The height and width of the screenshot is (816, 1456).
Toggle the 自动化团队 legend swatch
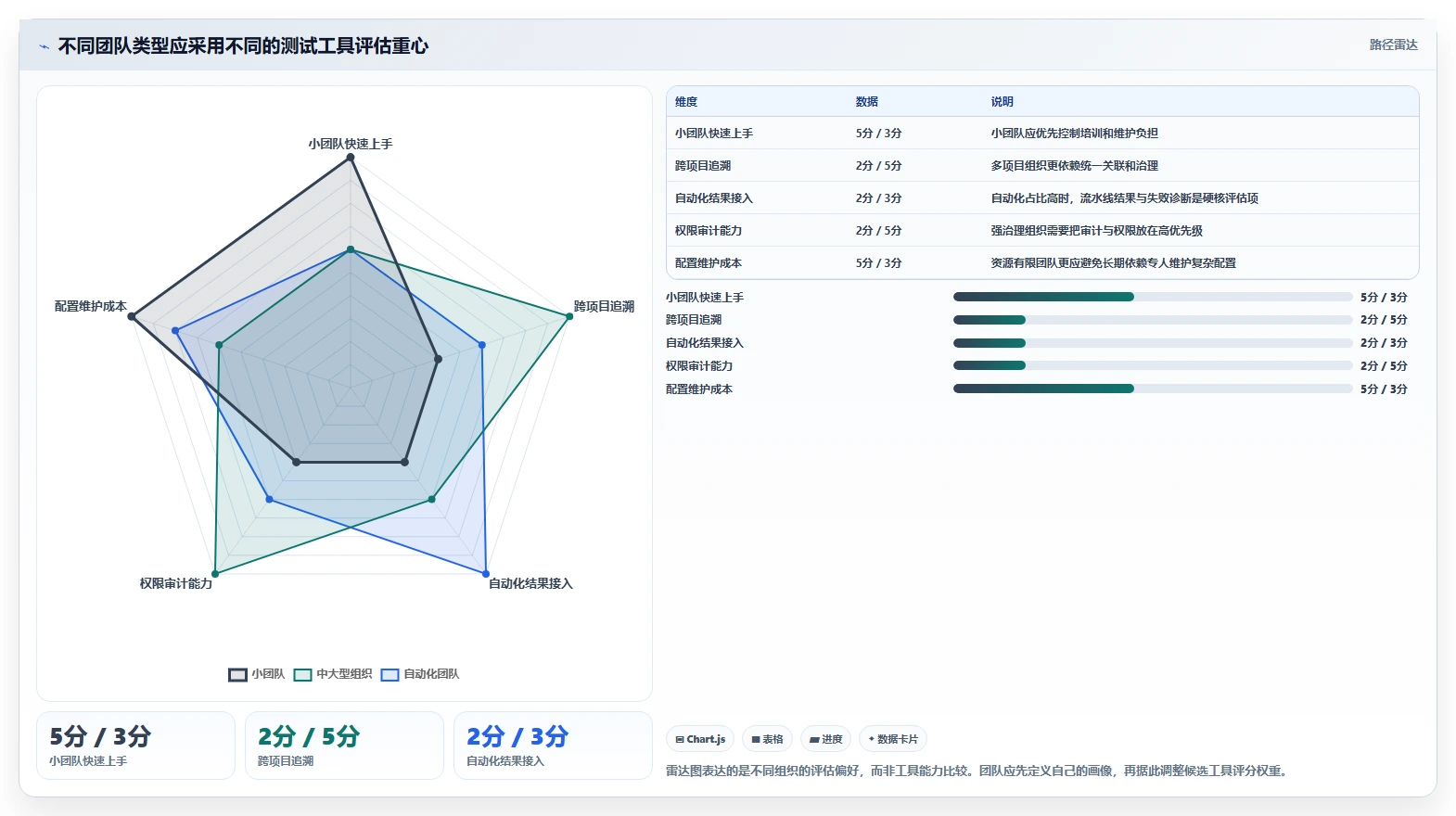[390, 674]
